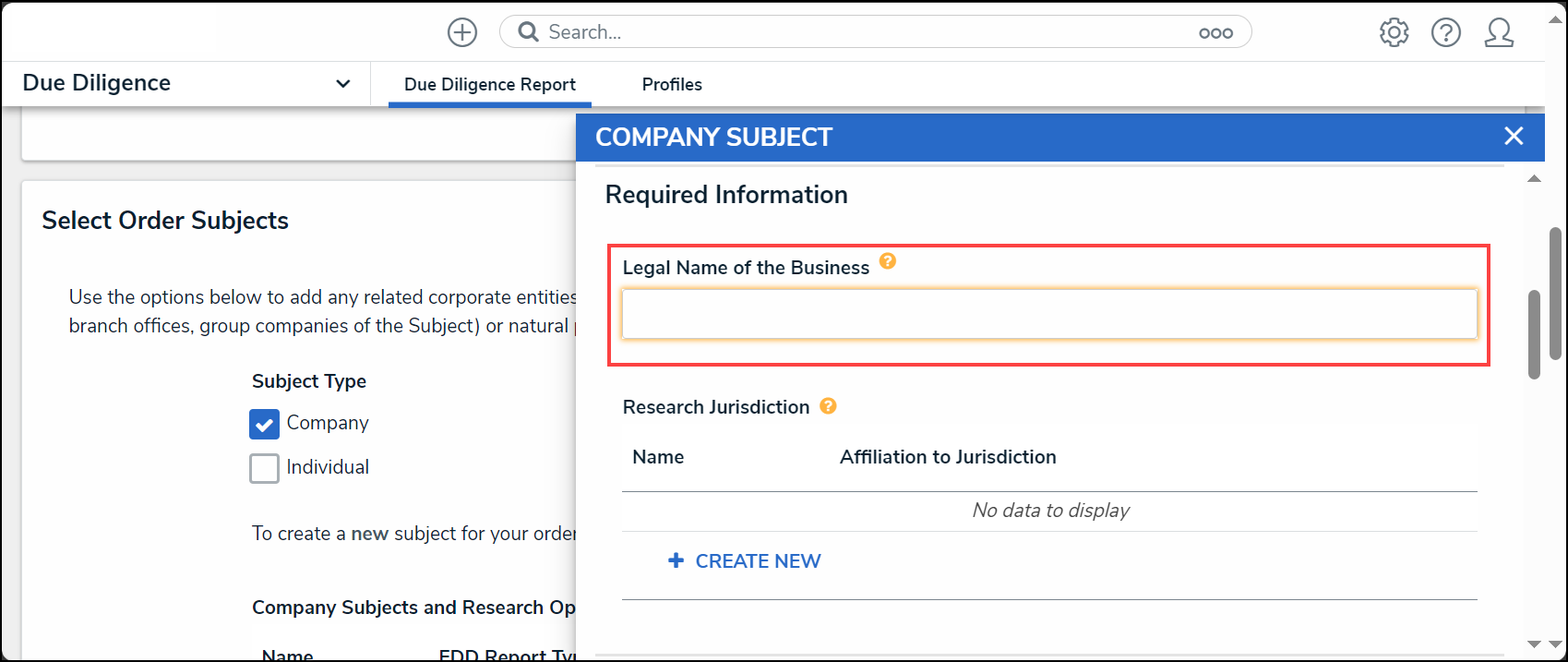Select the Due Diligence Report tab
The width and height of the screenshot is (1568, 662).
coord(490,84)
